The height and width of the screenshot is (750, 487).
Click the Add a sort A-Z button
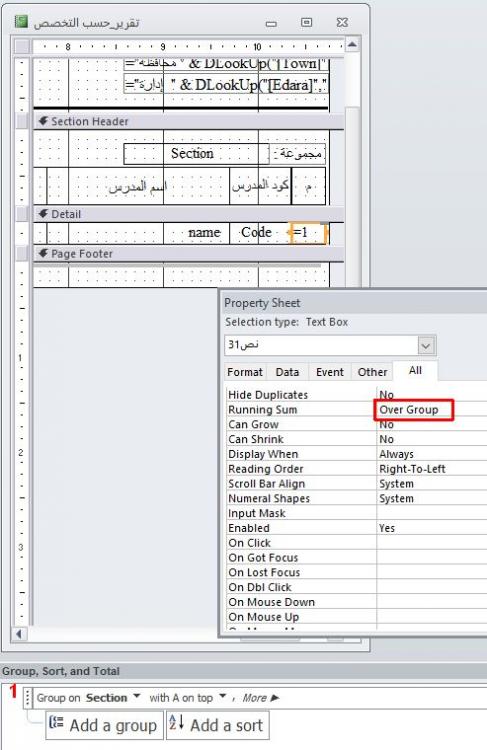pos(218,725)
